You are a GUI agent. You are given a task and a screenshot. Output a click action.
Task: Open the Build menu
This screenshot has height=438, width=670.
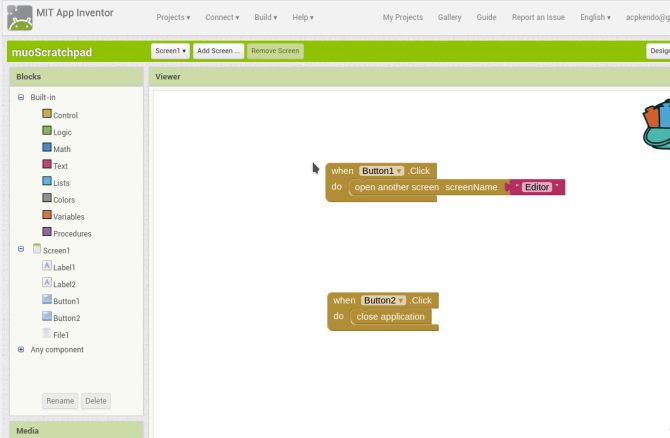[x=266, y=18]
